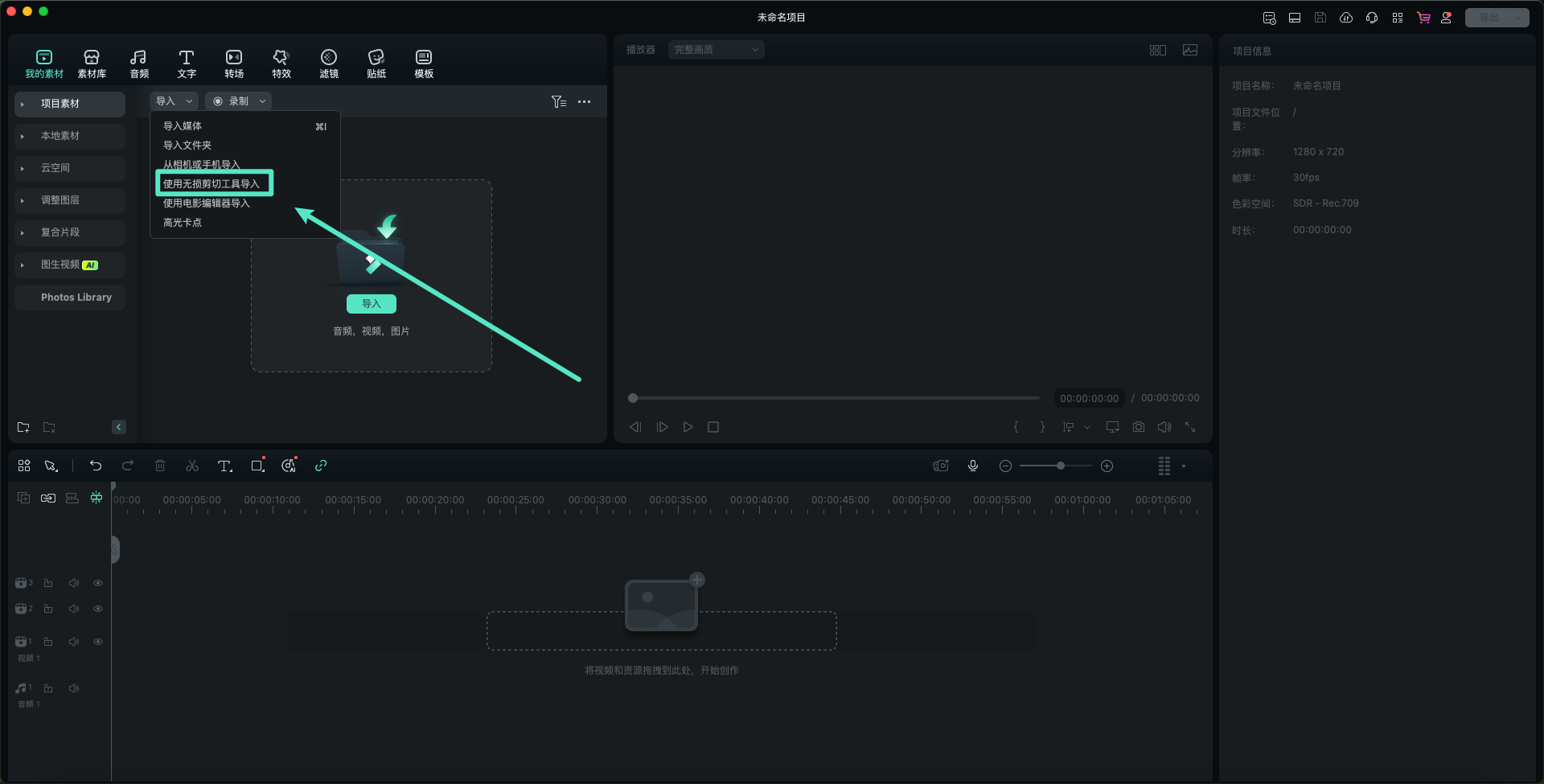Expand the 录制 record dropdown
Viewport: 1544px width, 784px height.
[x=262, y=101]
